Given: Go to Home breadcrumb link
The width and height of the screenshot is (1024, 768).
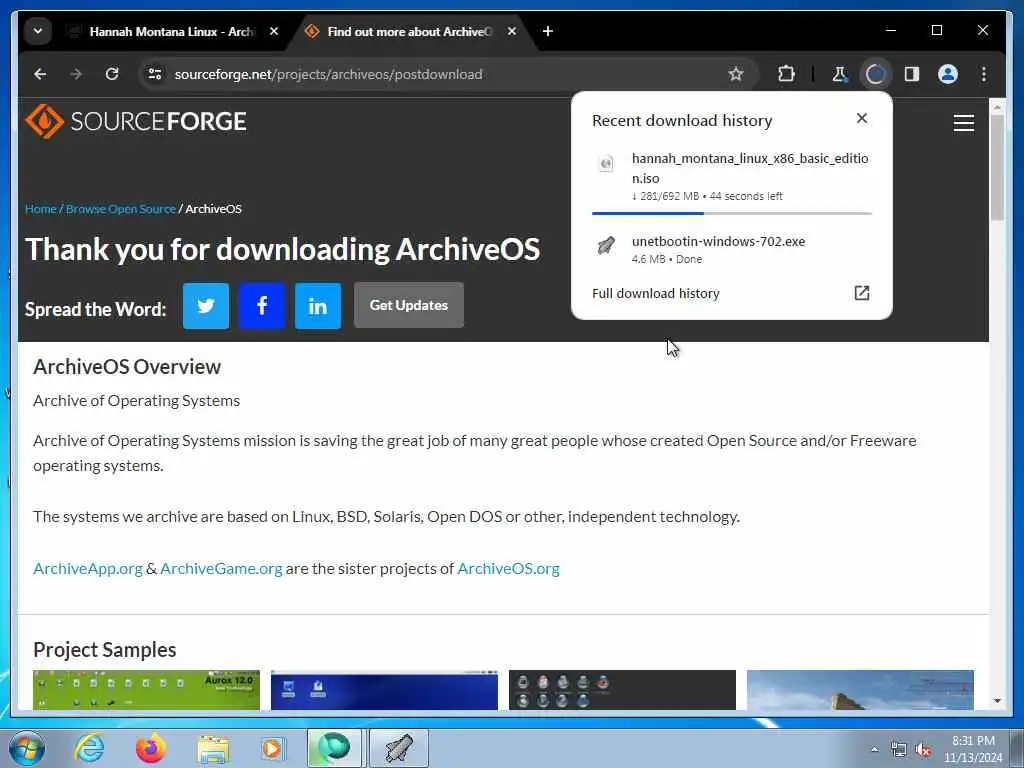Looking at the screenshot, I should 40,209.
